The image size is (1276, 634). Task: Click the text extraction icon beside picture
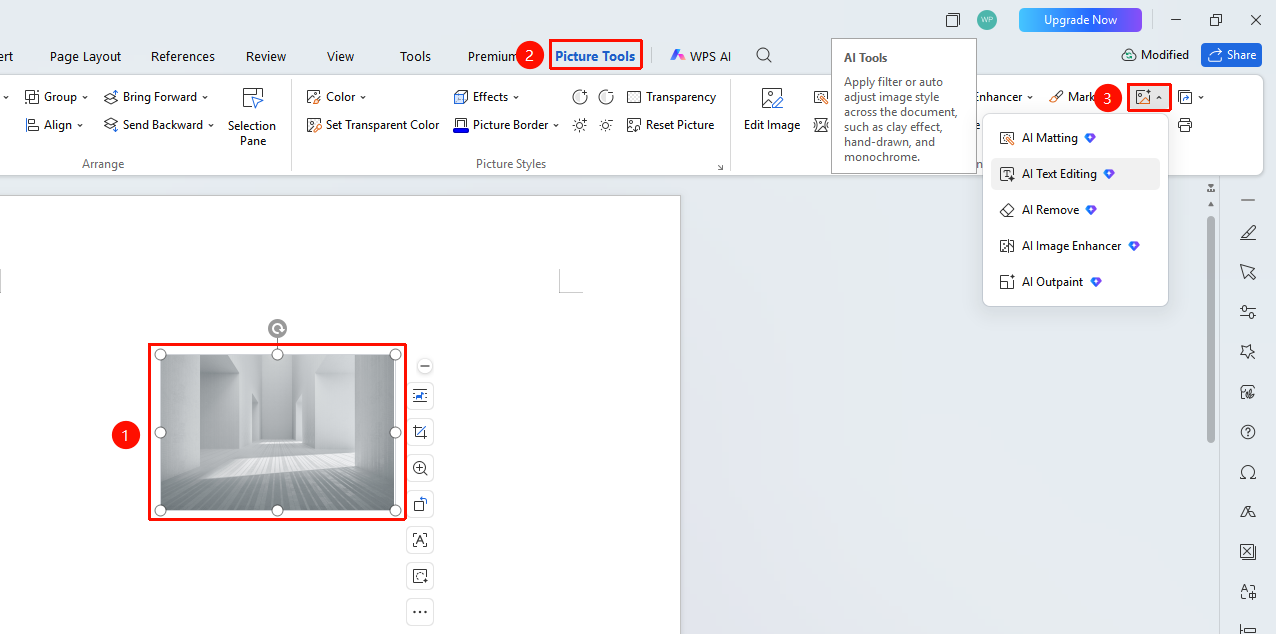pos(420,540)
